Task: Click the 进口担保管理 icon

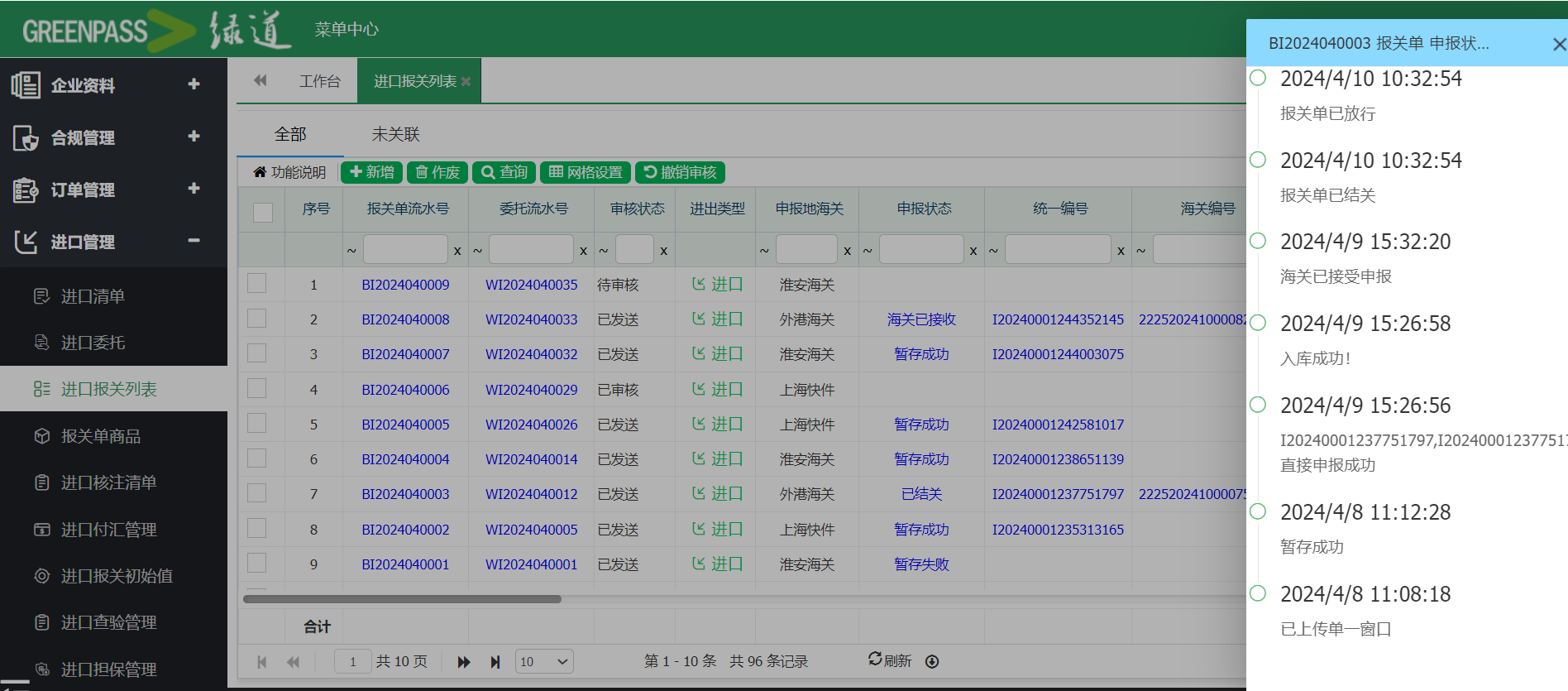Action: (x=41, y=669)
